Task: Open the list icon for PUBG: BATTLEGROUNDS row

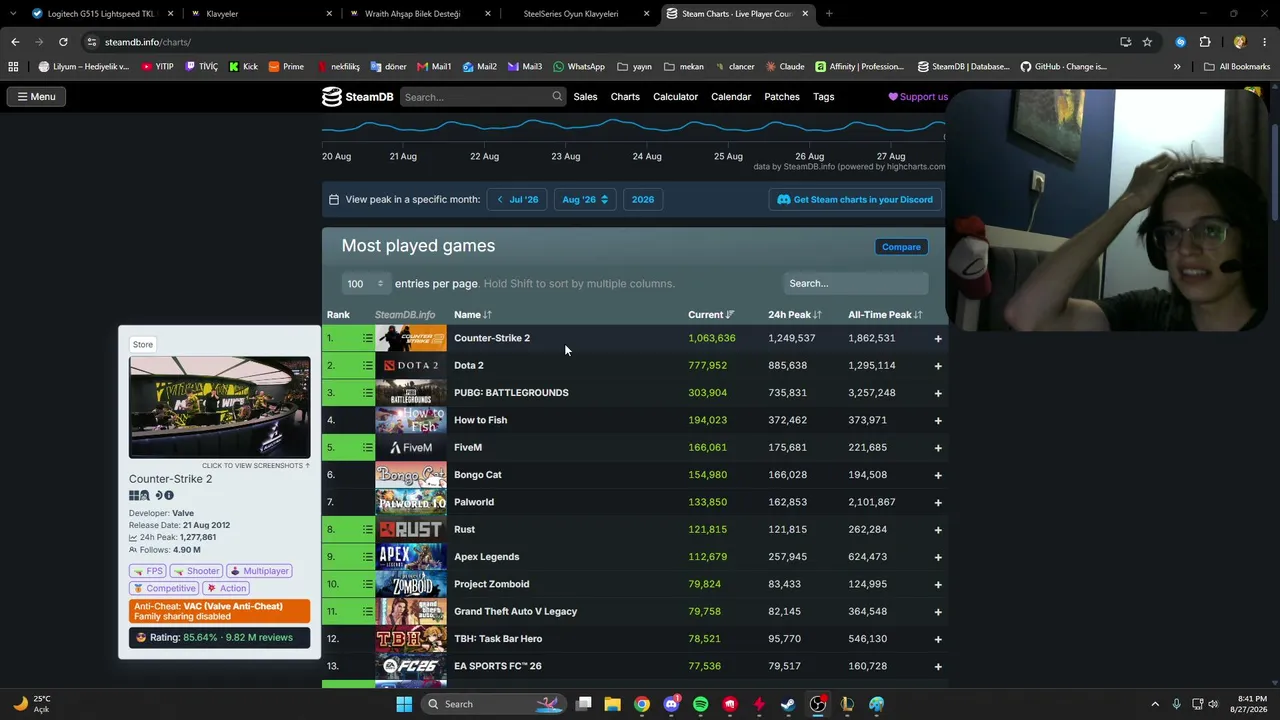Action: (367, 393)
